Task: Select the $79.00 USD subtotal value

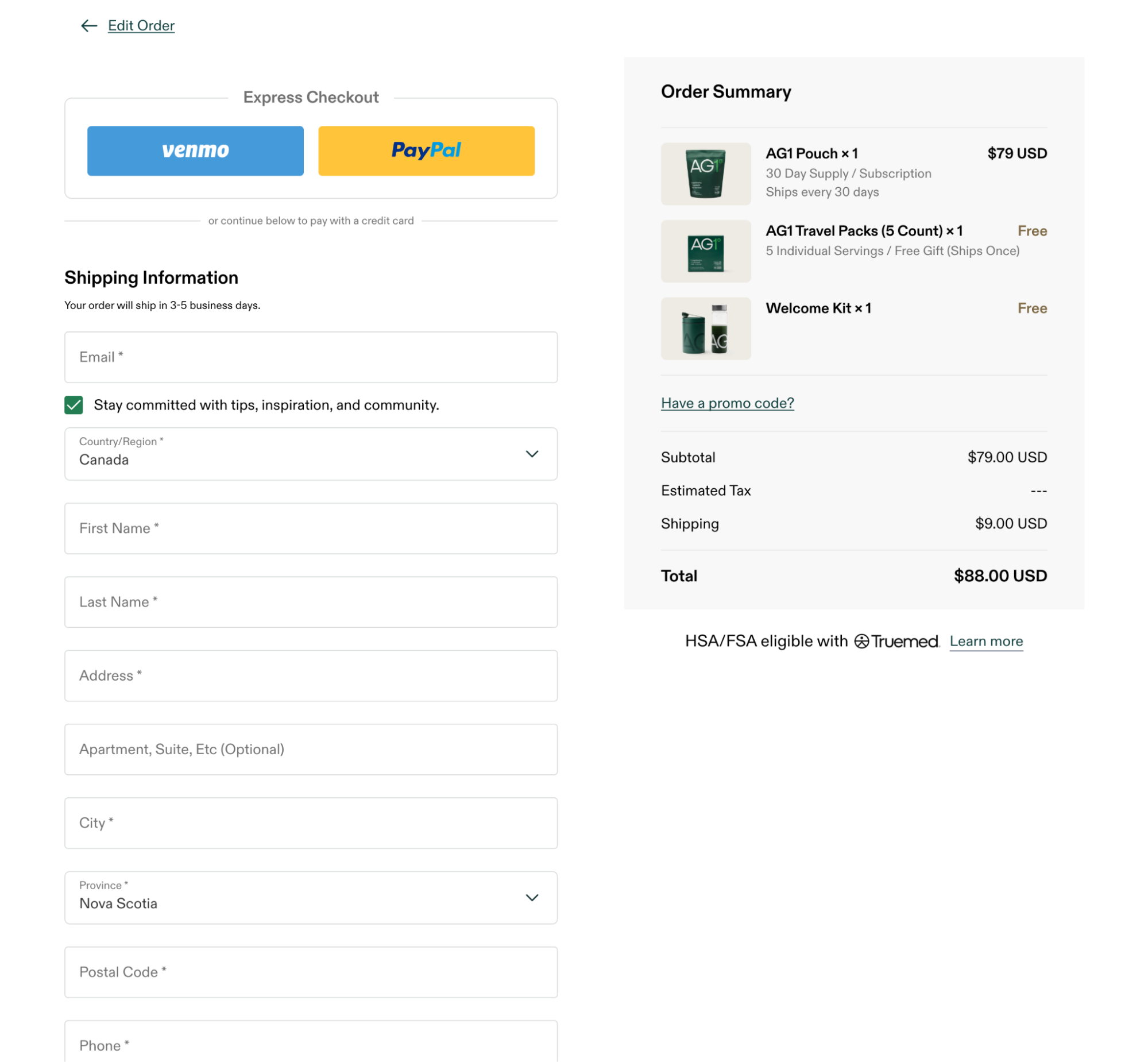Action: click(1007, 457)
